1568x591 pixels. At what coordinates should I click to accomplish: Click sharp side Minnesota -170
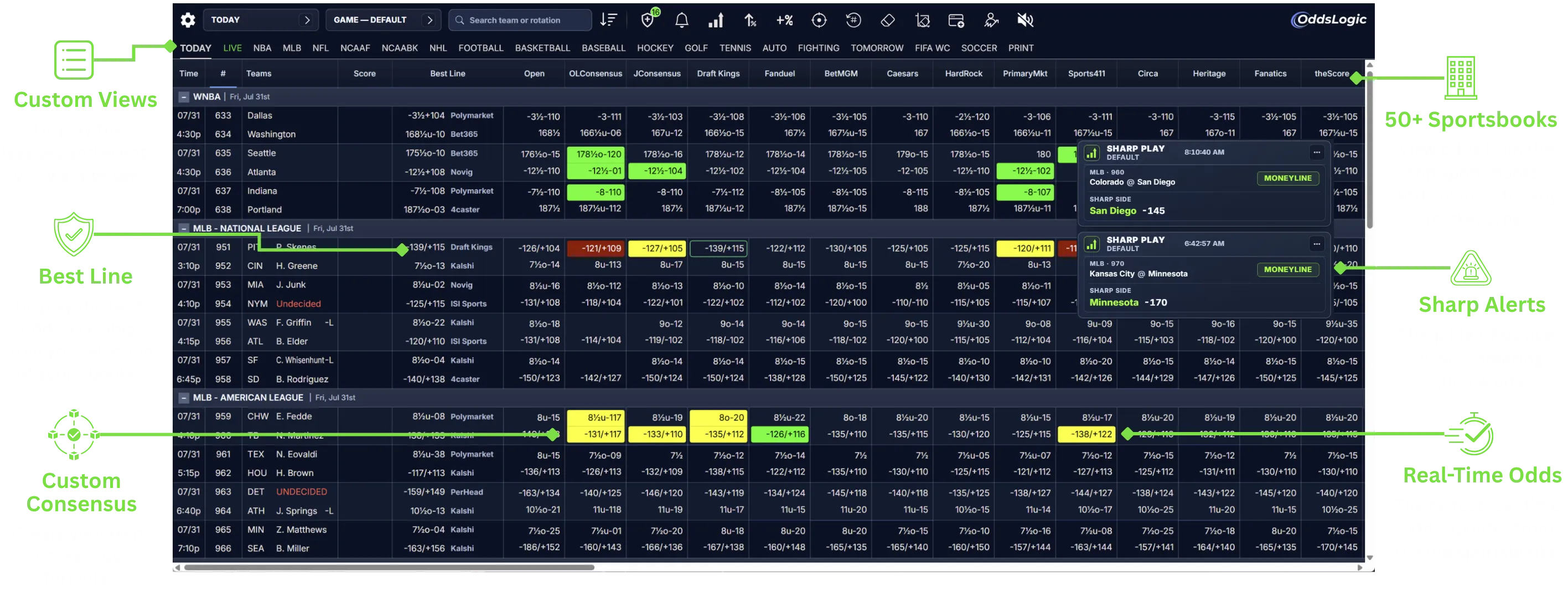1128,303
